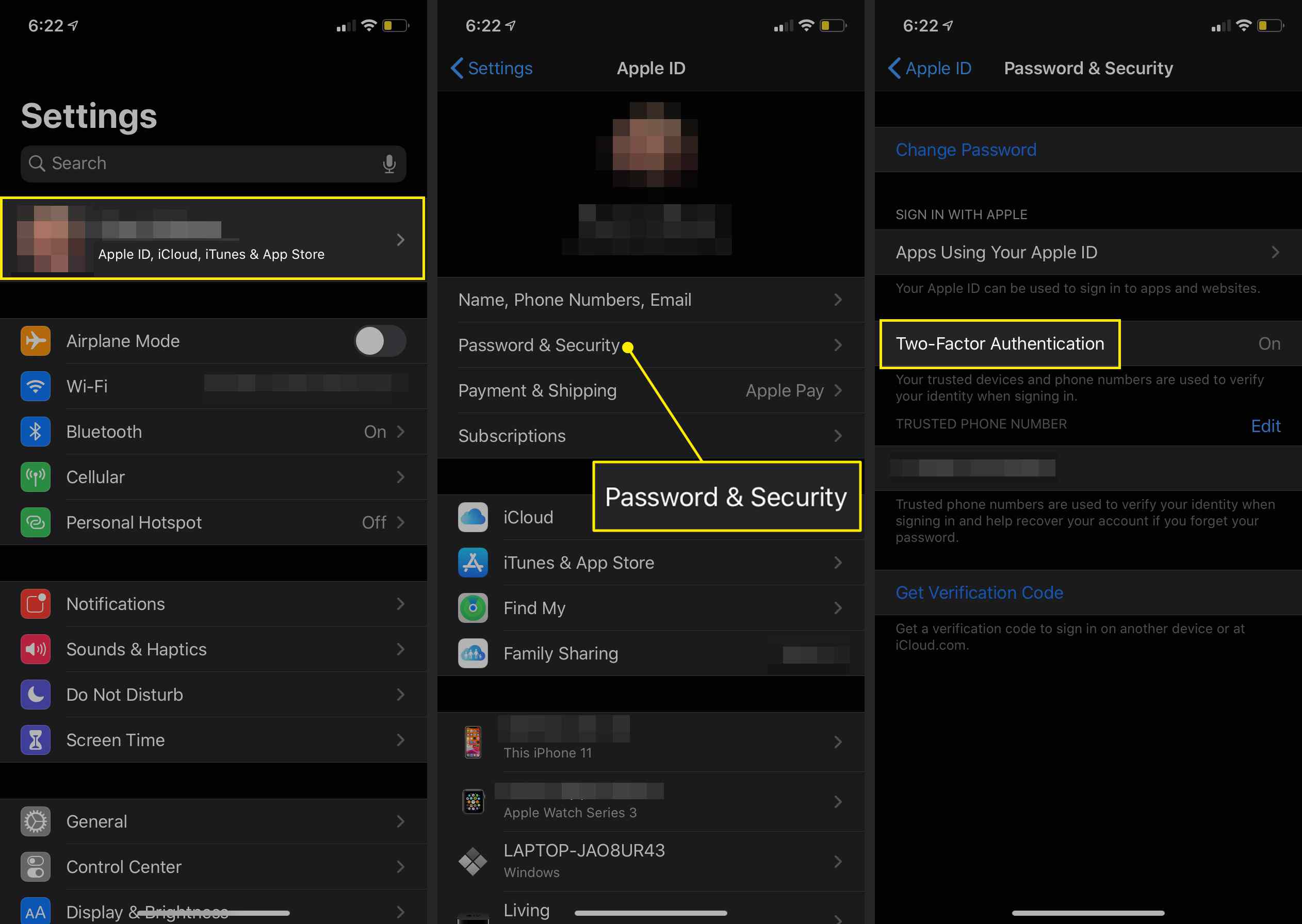This screenshot has width=1302, height=924.
Task: Tap the Cellular antenna icon
Action: pos(35,477)
